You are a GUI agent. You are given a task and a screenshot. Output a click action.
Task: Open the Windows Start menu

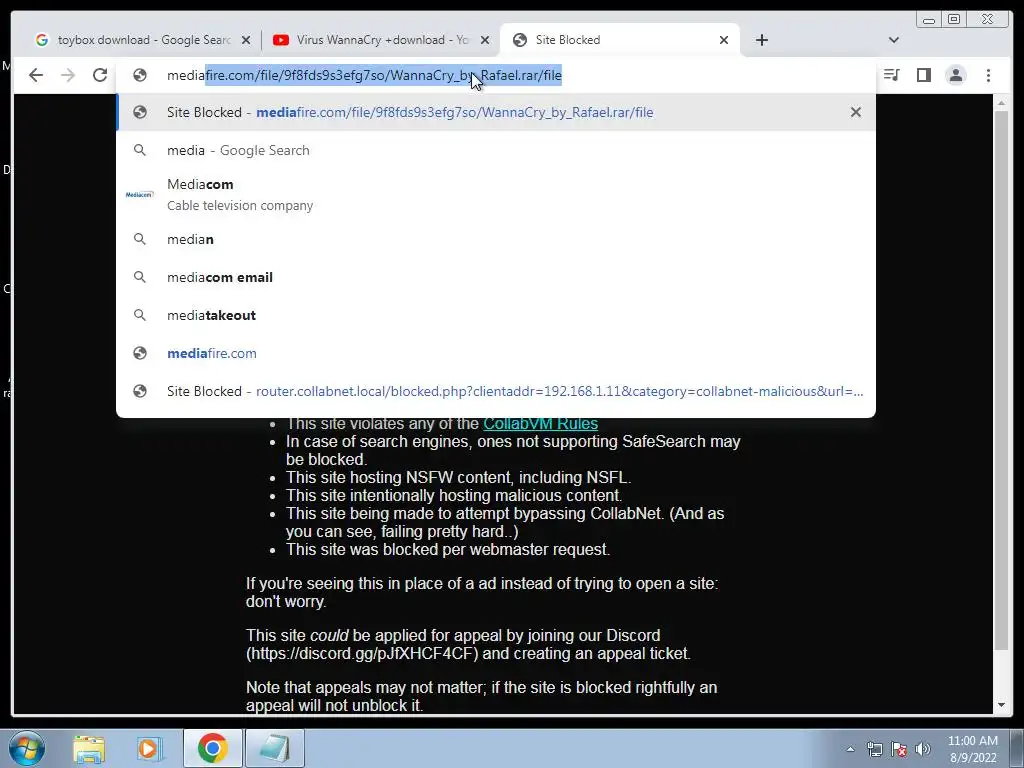coord(27,748)
